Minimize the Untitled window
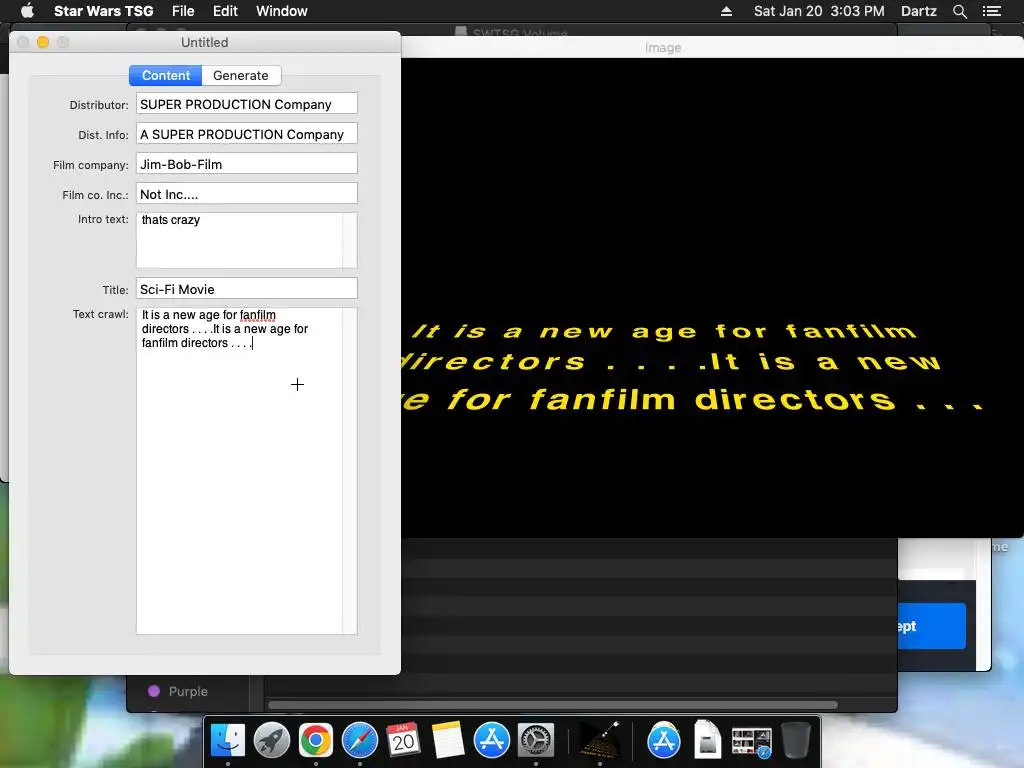1024x768 pixels. pyautogui.click(x=43, y=42)
